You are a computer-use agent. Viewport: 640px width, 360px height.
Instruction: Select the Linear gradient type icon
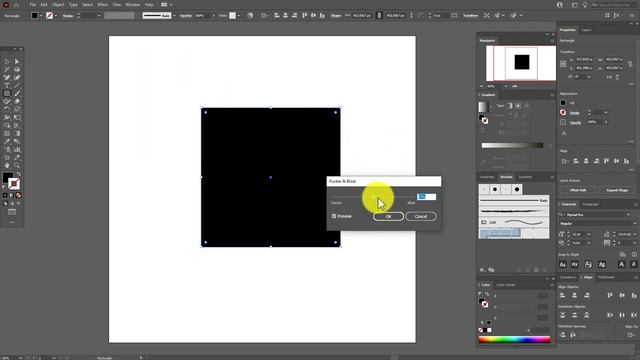510,106
